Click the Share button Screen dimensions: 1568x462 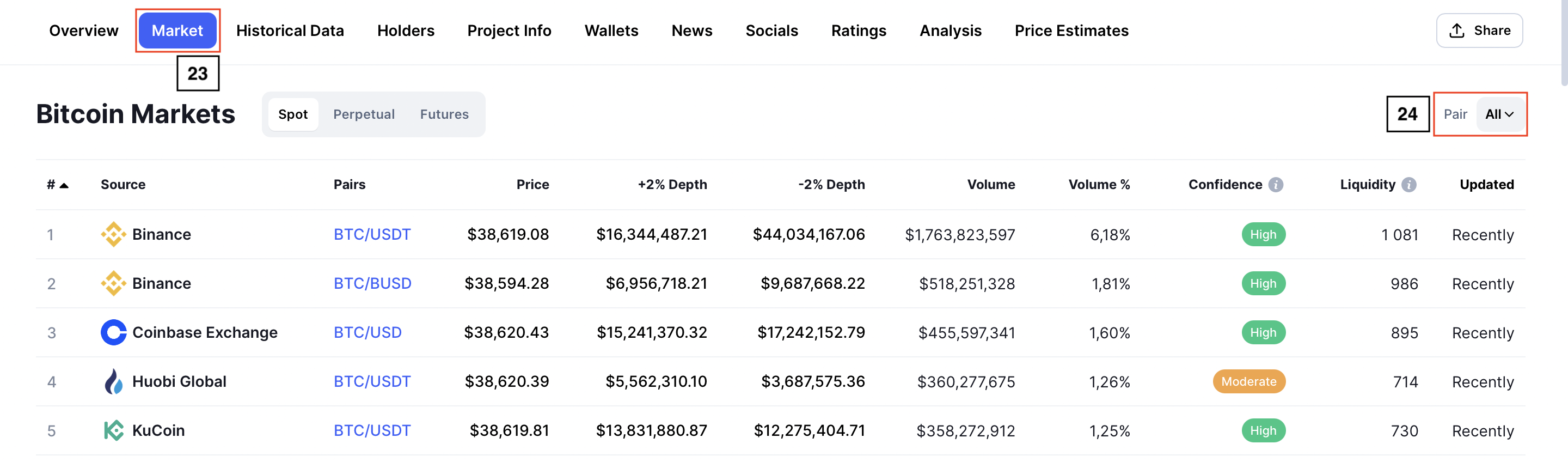click(x=1479, y=31)
